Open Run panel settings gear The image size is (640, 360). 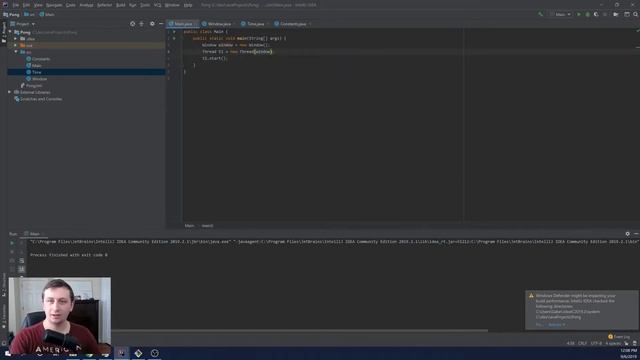pos(627,234)
